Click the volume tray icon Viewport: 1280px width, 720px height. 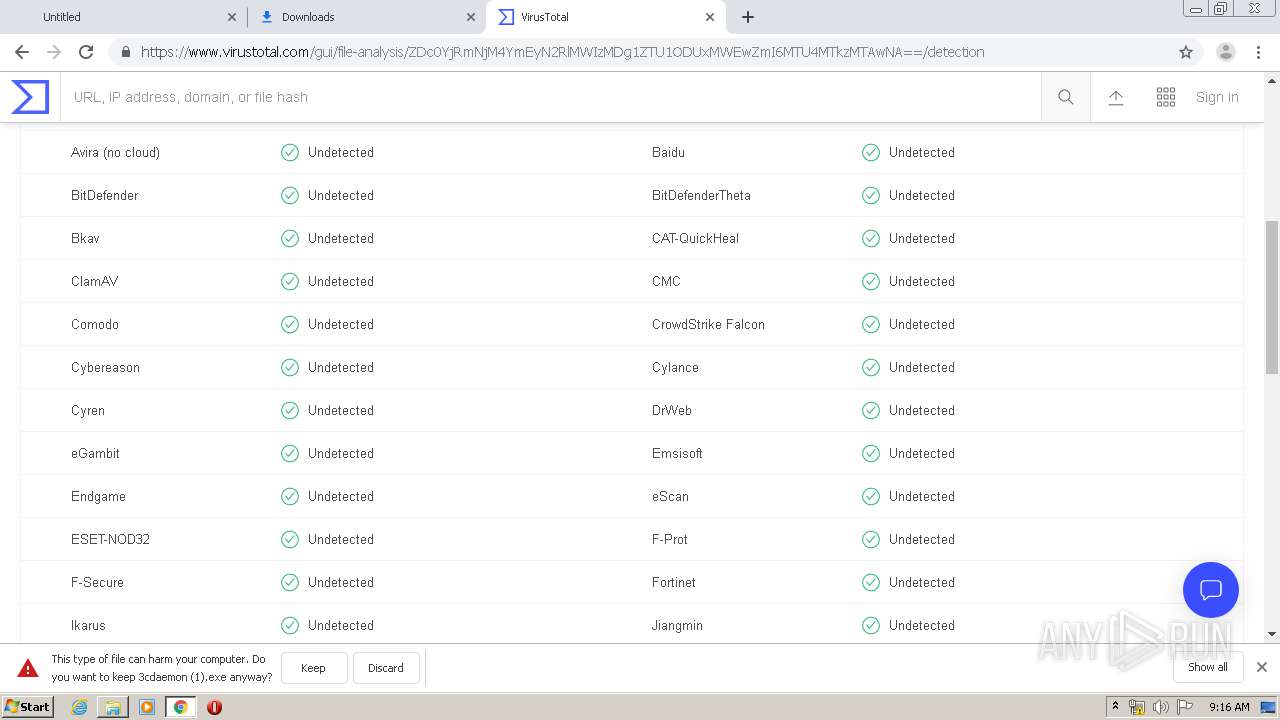click(x=1161, y=707)
